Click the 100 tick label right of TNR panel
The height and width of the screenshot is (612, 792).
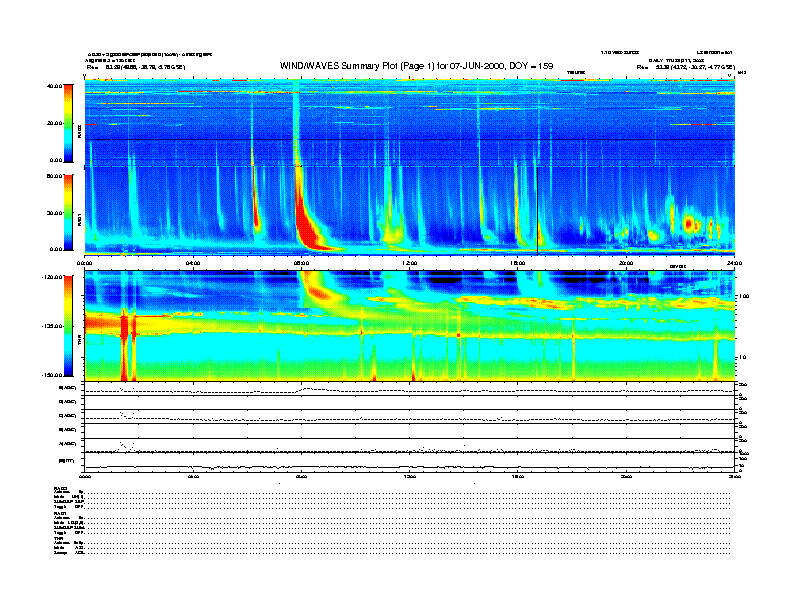744,296
